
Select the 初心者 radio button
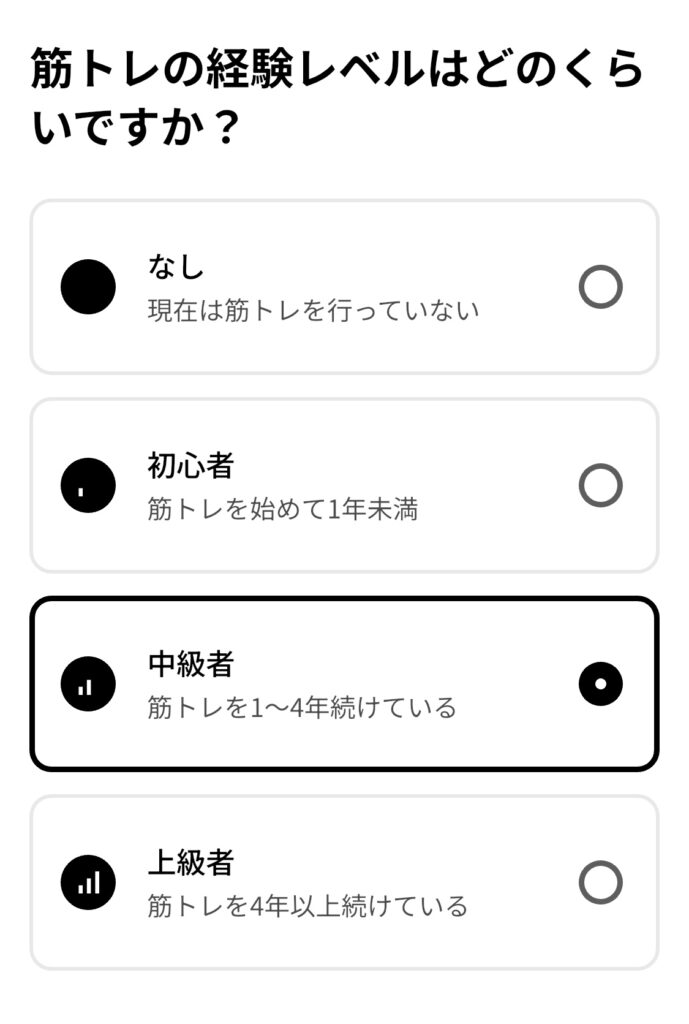click(x=600, y=485)
